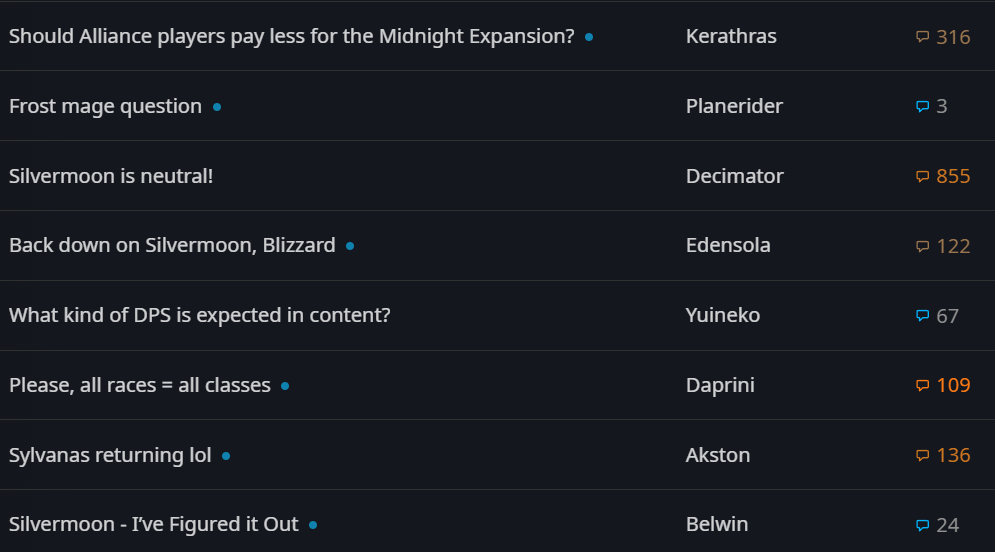This screenshot has width=995, height=552.
Task: View author Decimator's profile
Action: pos(734,176)
